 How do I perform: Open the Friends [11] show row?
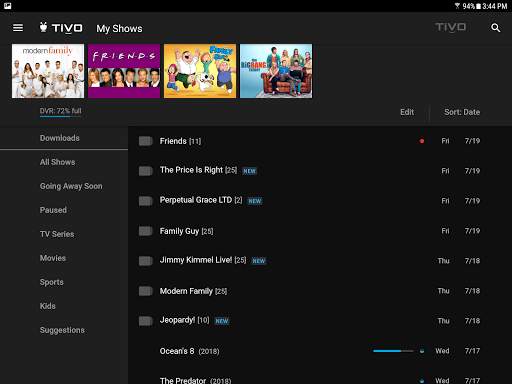coord(320,141)
